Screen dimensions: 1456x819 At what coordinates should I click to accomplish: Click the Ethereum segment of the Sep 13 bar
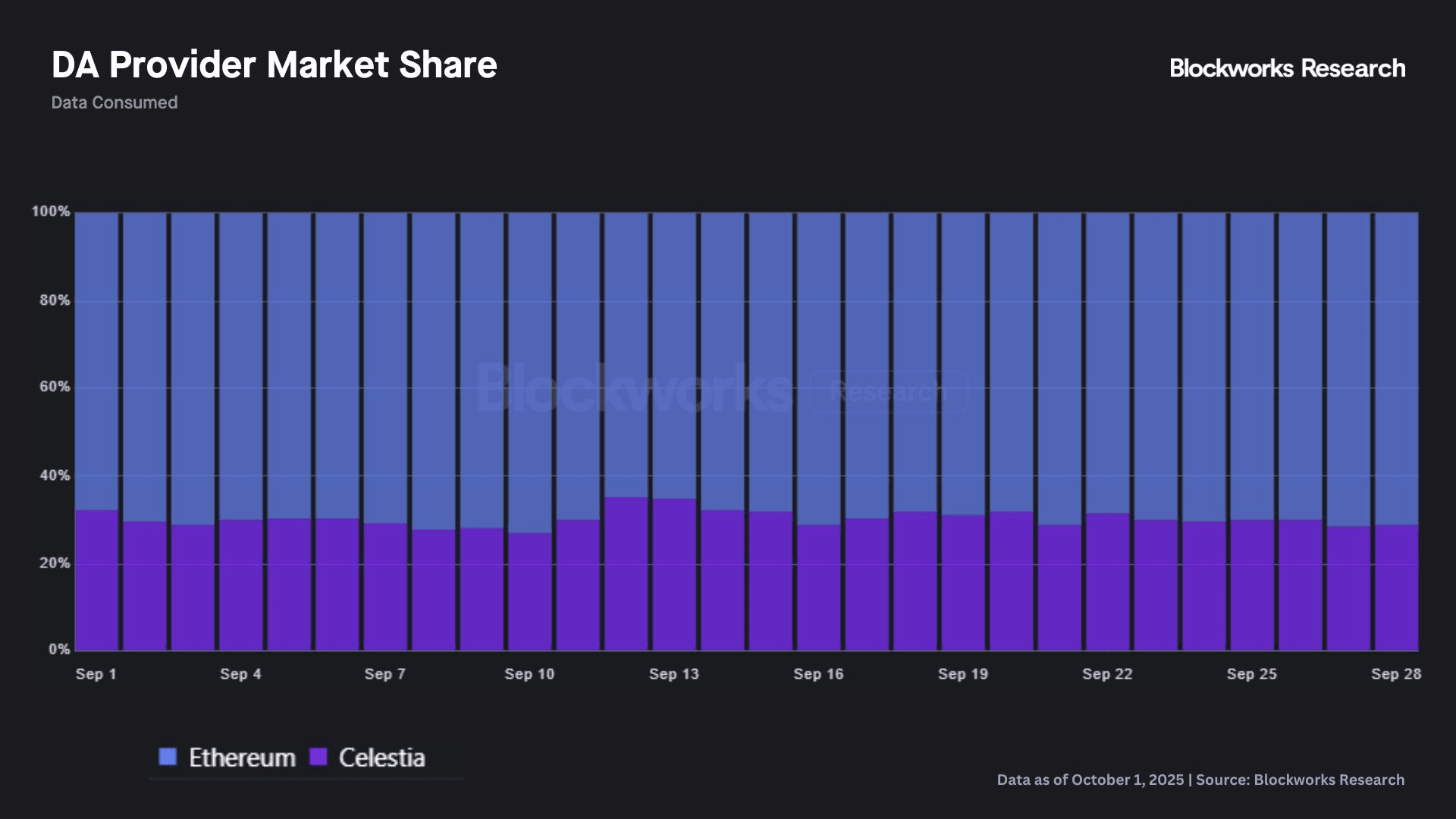pyautogui.click(x=674, y=356)
